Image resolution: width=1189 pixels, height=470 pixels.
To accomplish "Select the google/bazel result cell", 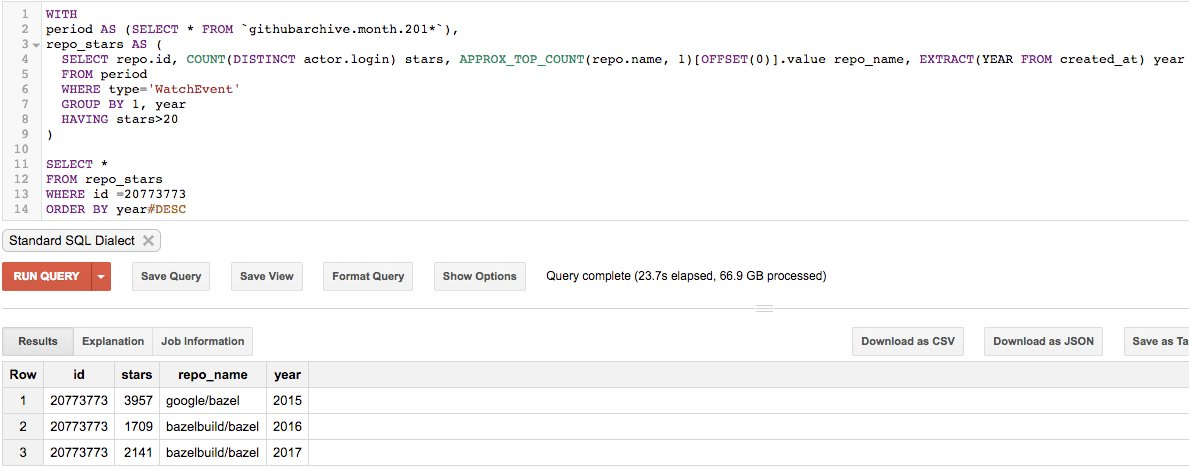I will tap(203, 401).
